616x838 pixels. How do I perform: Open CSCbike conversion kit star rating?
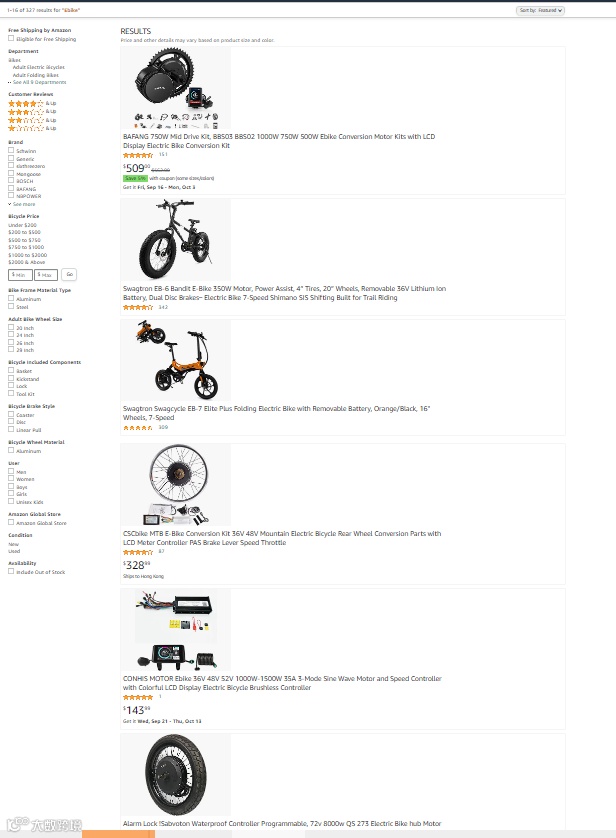[138, 552]
